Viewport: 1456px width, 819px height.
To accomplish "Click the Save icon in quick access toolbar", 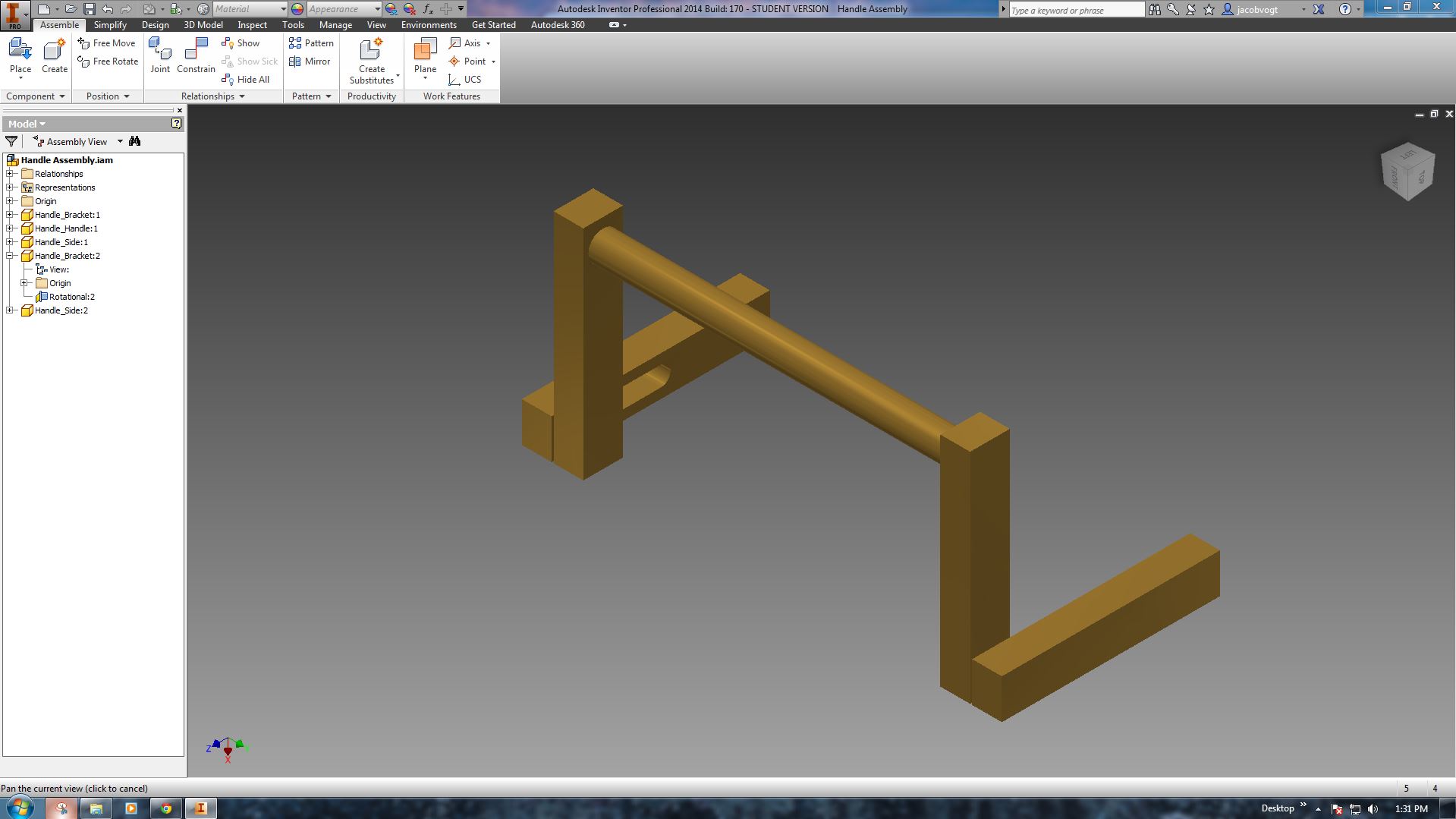I will 89,9.
